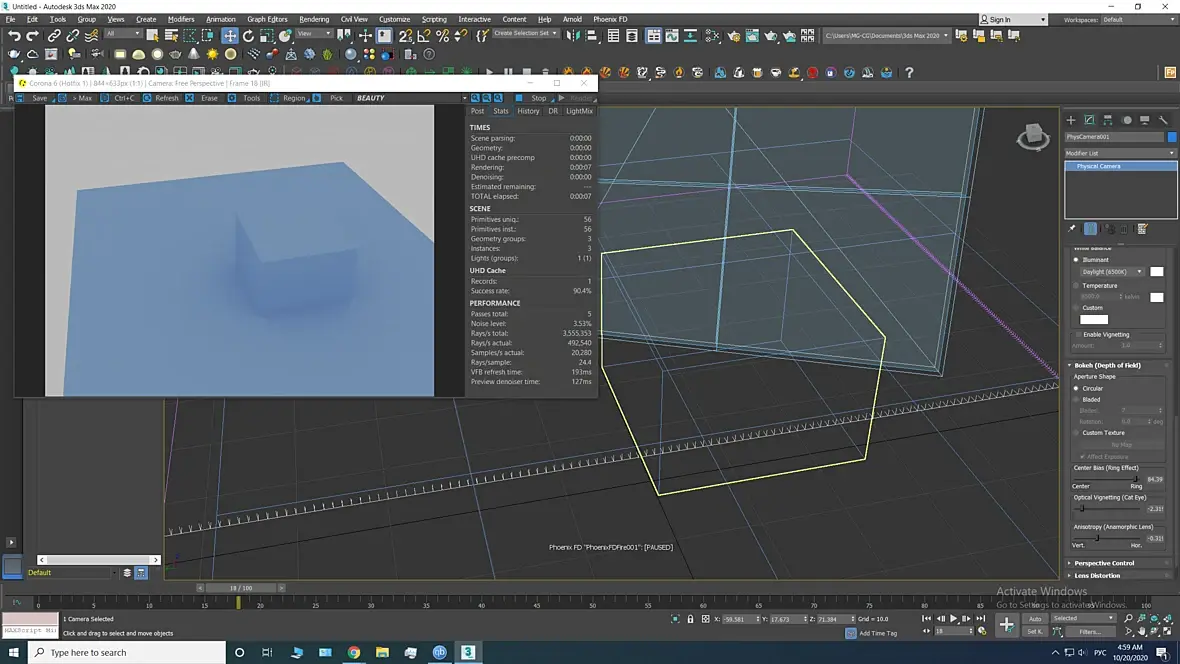
Task: Select the Bladed aperture shape option
Action: pyautogui.click(x=1076, y=399)
